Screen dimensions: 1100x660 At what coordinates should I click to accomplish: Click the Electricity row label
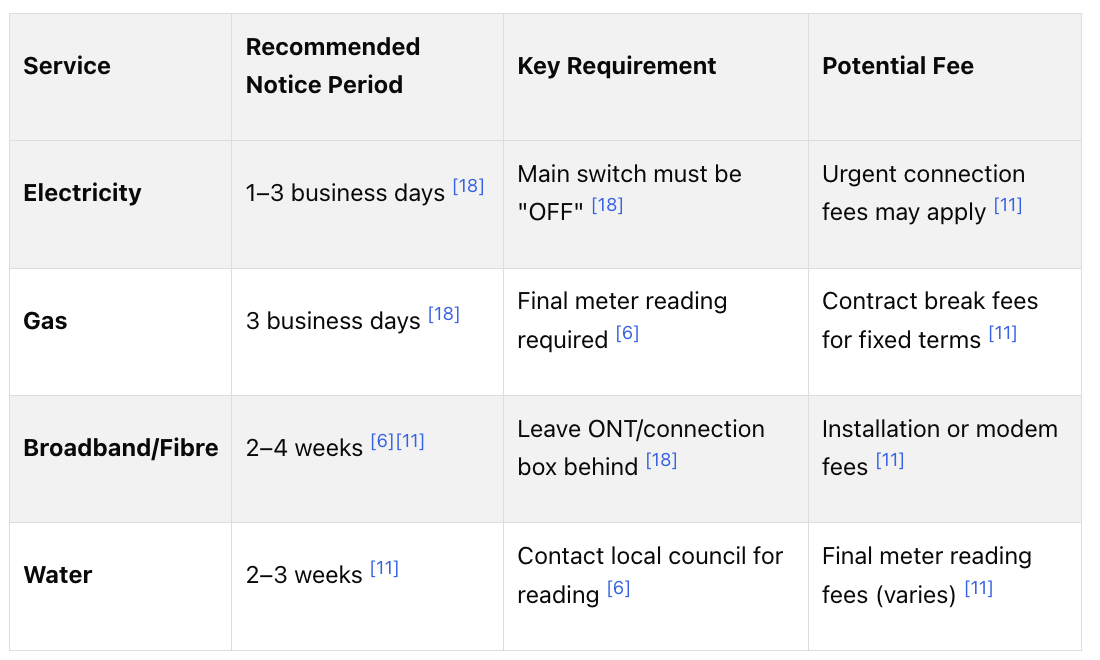point(82,193)
